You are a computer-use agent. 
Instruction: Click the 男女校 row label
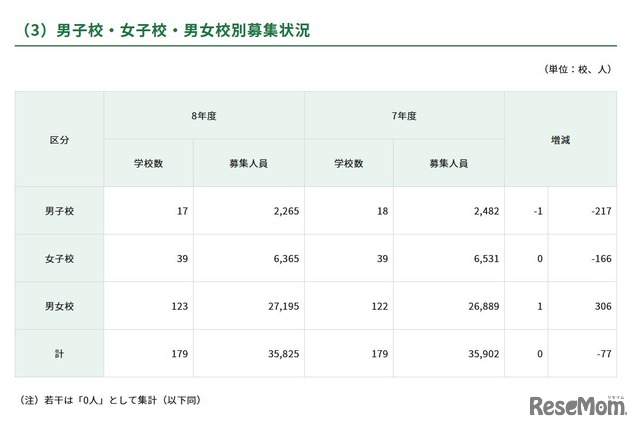[59, 305]
